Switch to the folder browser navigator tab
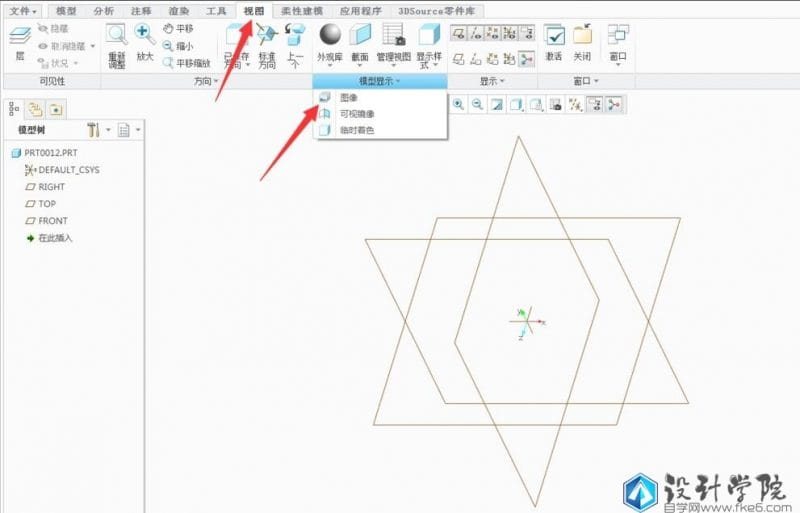 [35, 109]
